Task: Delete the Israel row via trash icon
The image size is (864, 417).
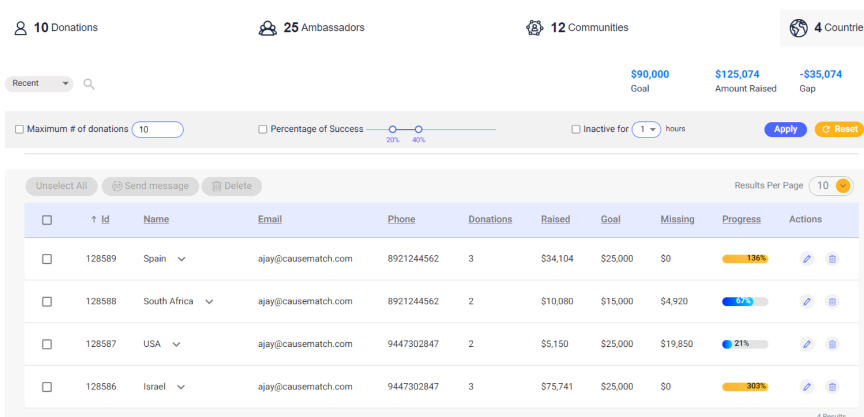Action: coord(832,386)
